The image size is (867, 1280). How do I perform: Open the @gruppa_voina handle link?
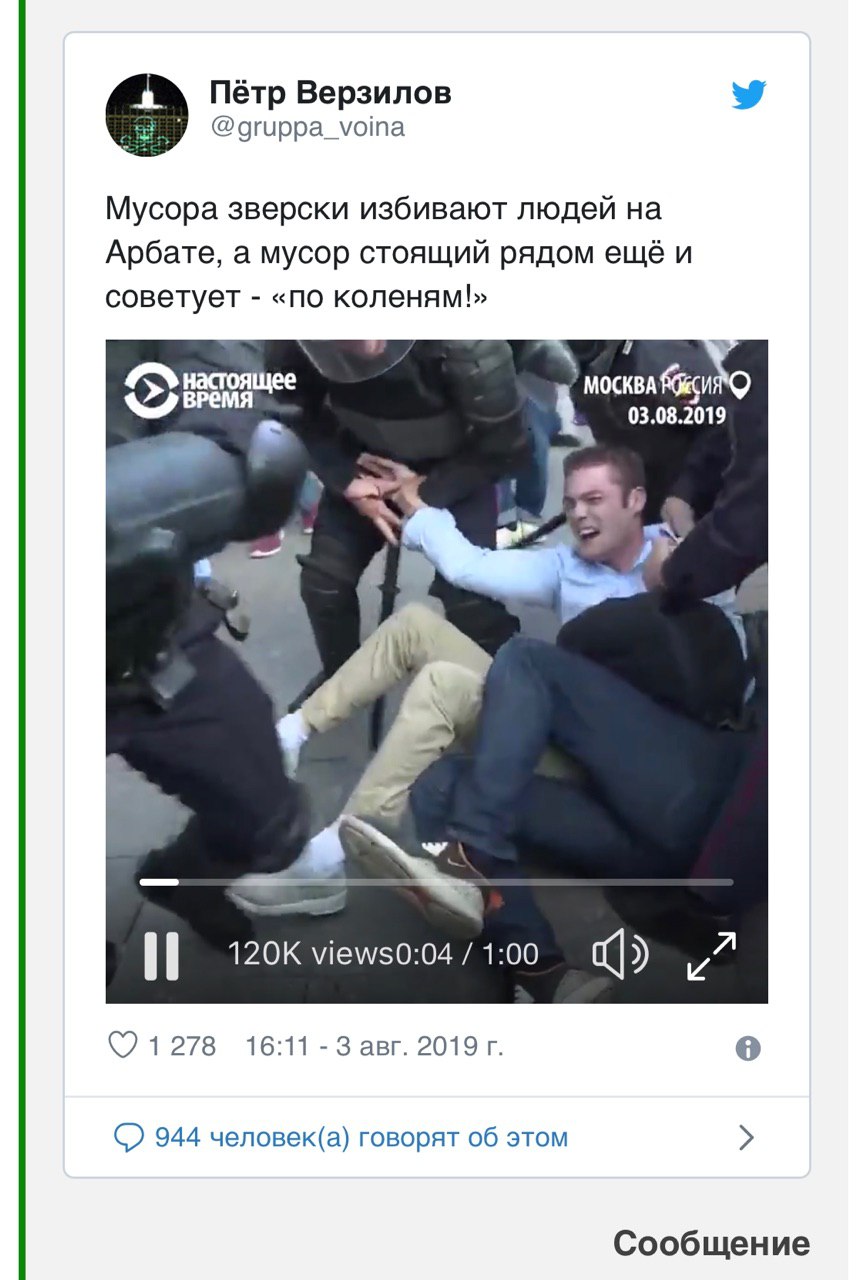pyautogui.click(x=307, y=128)
